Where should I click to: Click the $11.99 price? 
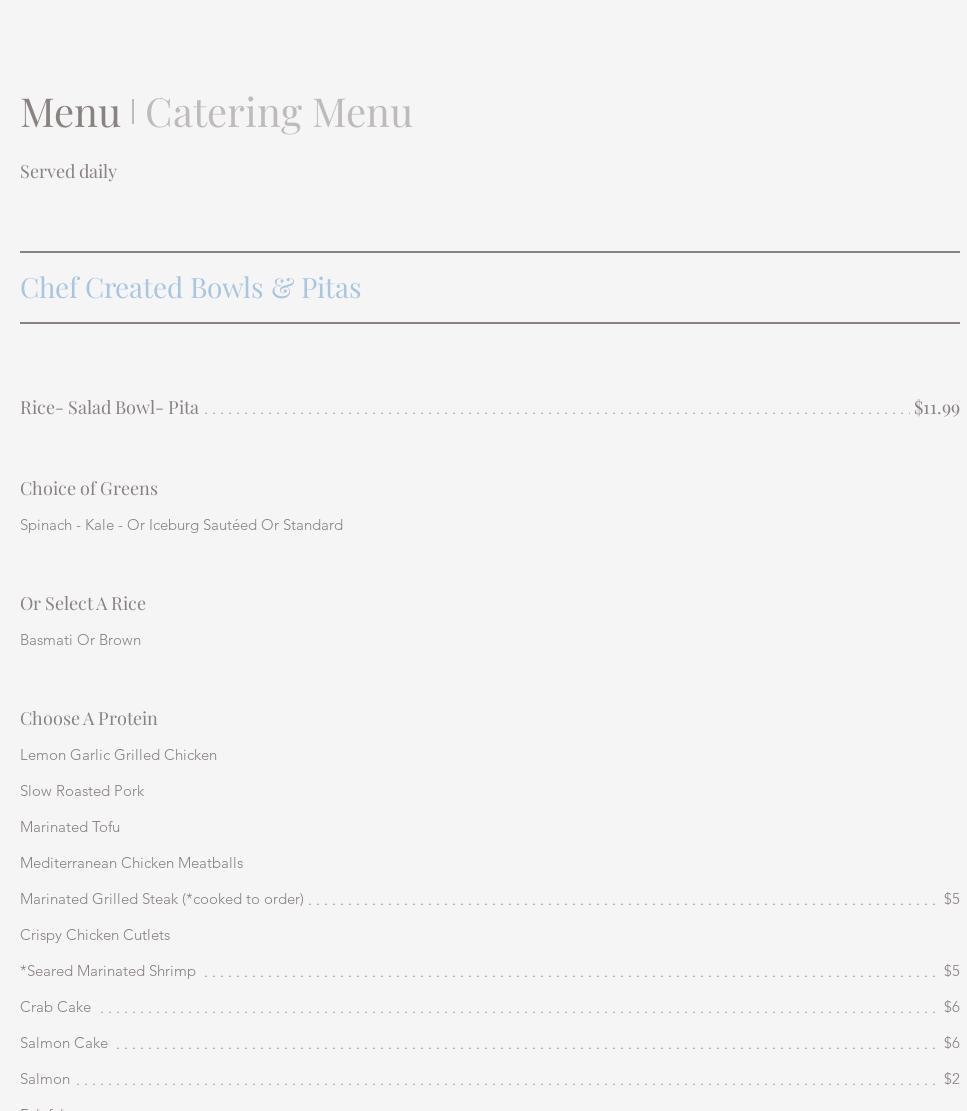[x=936, y=407]
